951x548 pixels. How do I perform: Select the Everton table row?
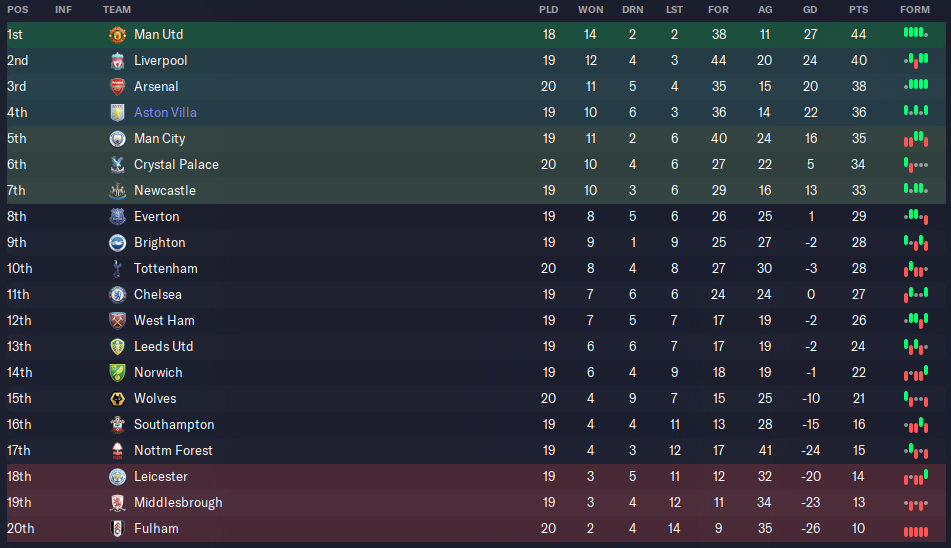[x=476, y=217]
